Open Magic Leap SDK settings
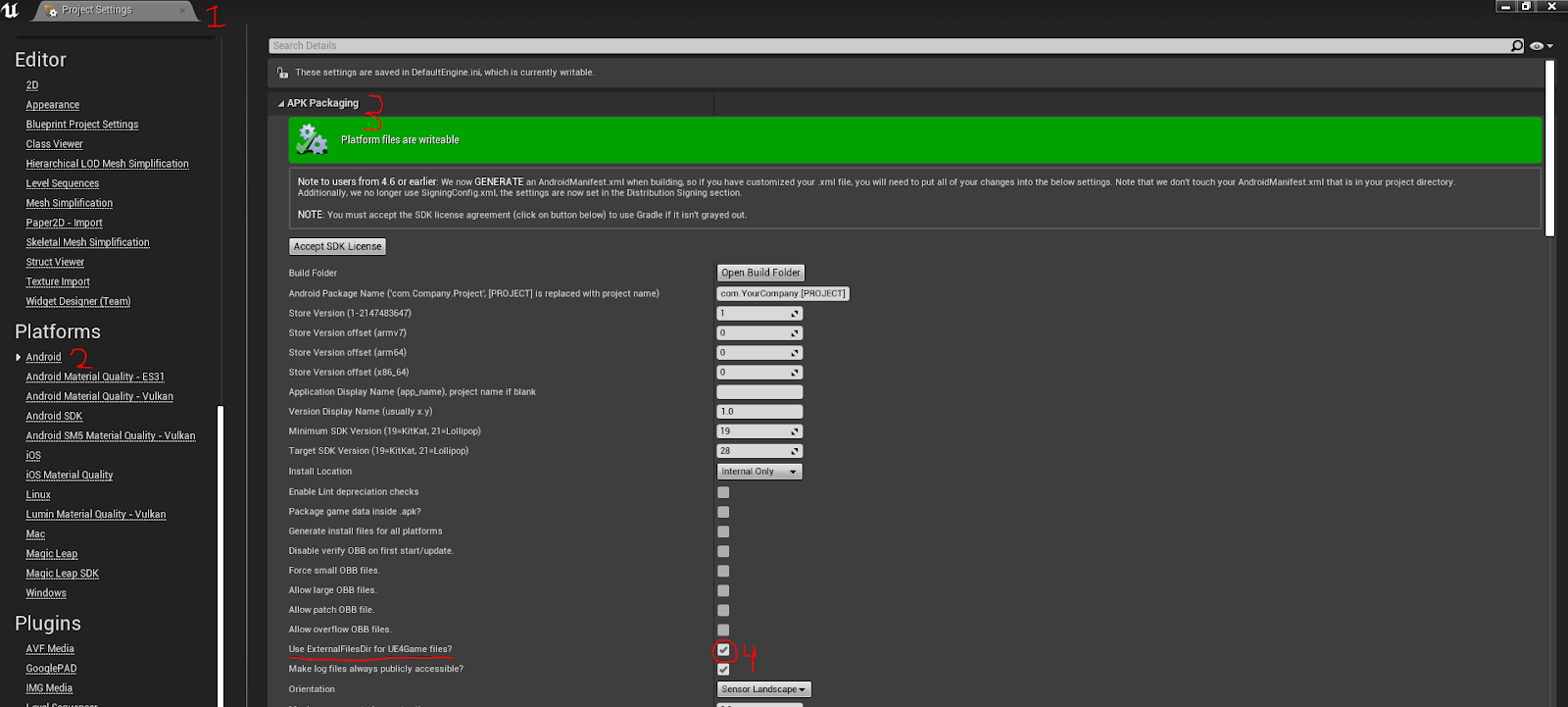 click(63, 573)
